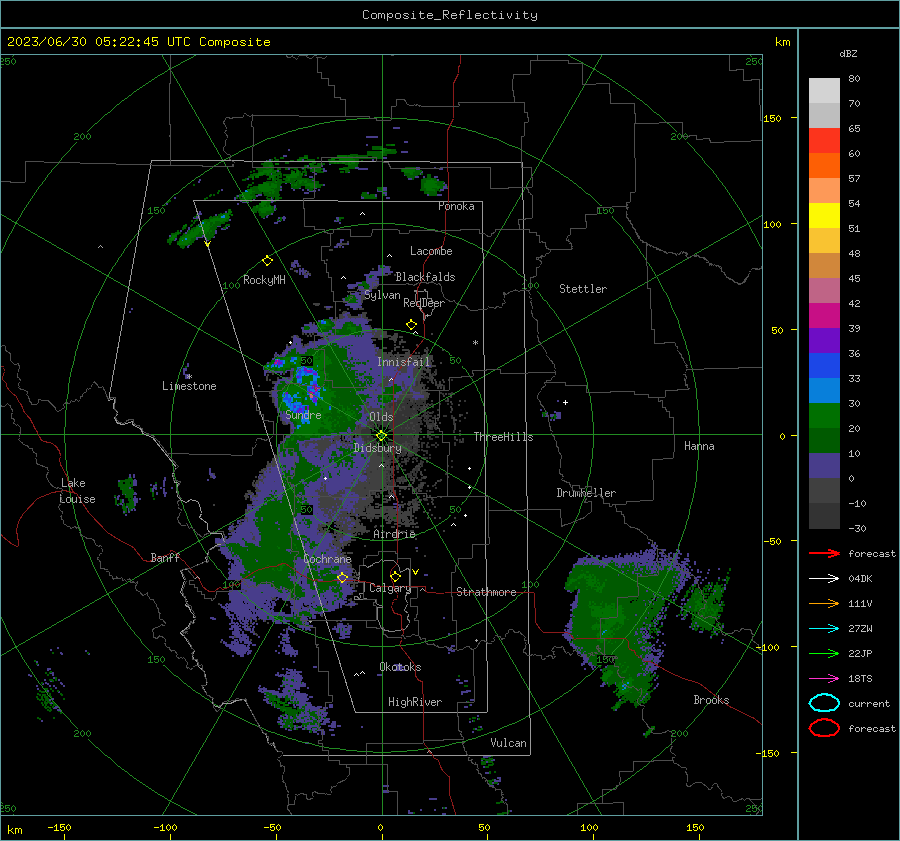Click the Drumheller map label
Viewport: 900px width, 841px height.
click(x=586, y=493)
